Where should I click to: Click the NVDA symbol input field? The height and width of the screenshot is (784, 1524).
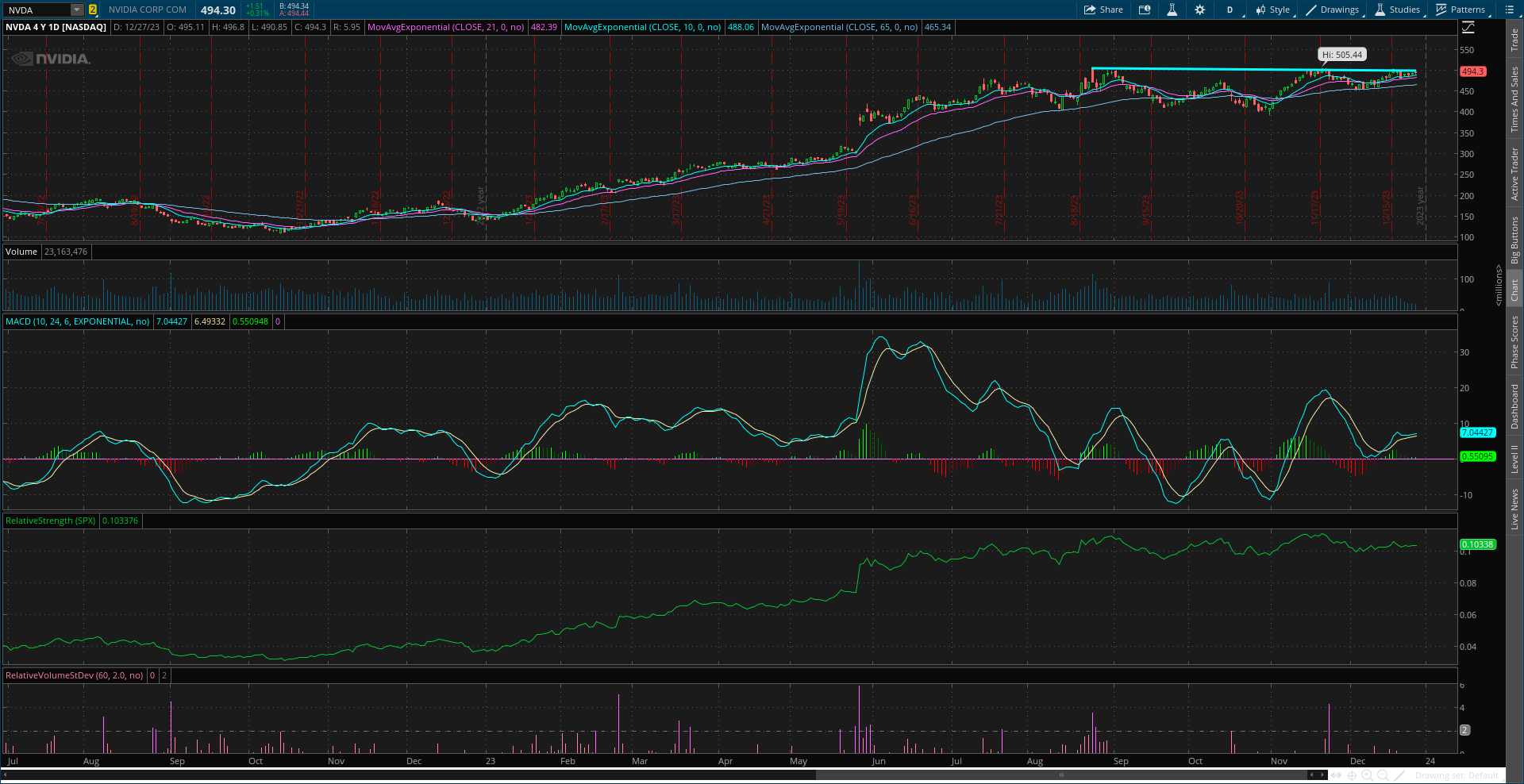tap(37, 10)
